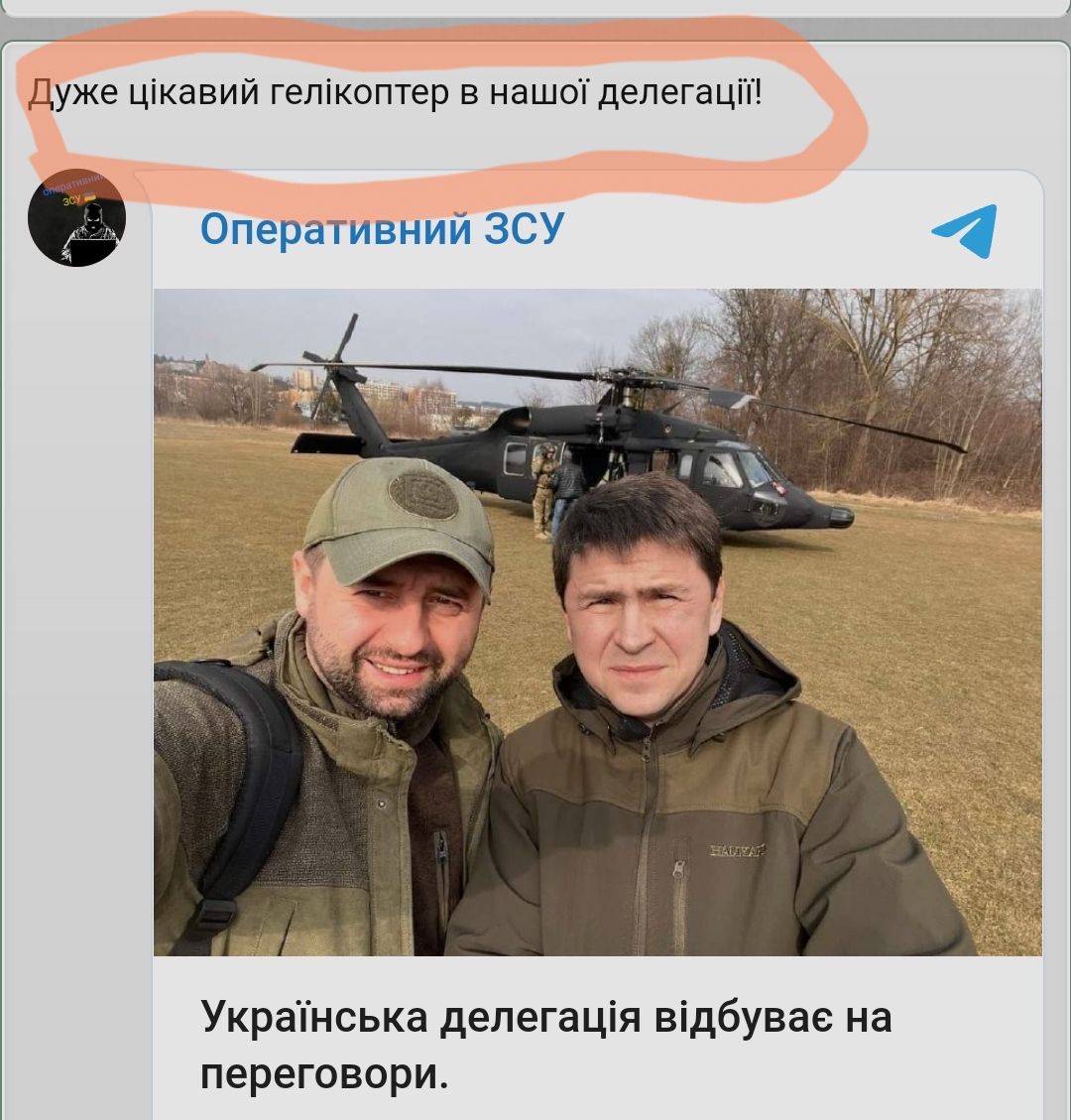Click the helicopter's tail rotor
Image resolution: width=1071 pixels, height=1120 pixels.
tap(330, 364)
